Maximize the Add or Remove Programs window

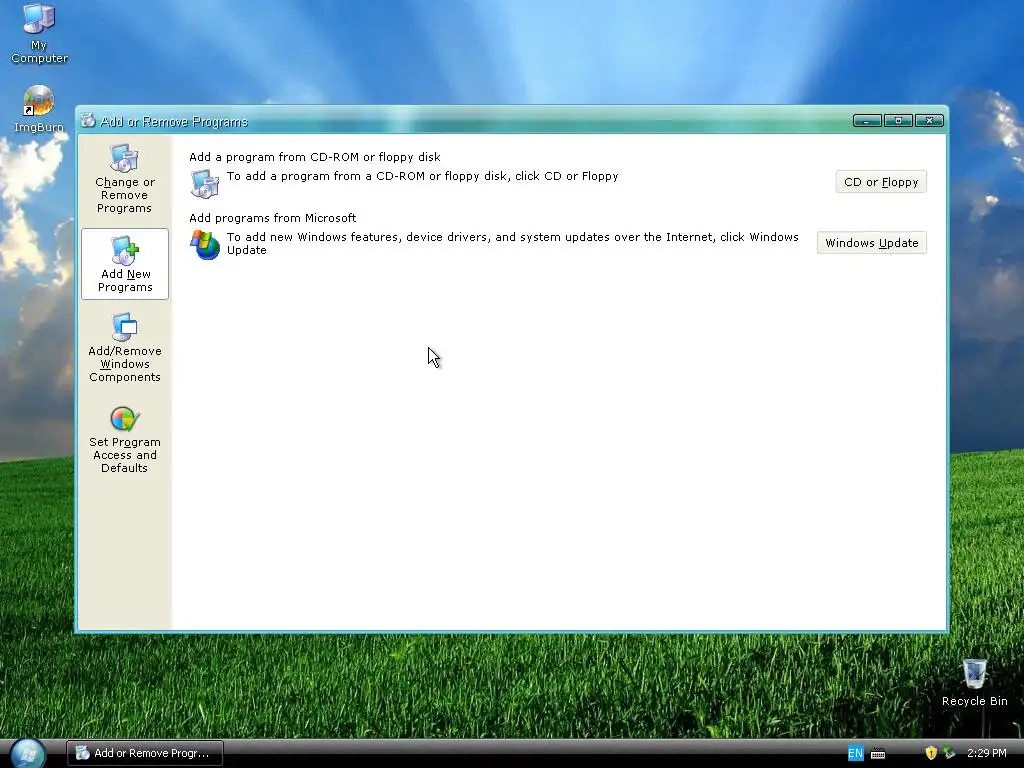(898, 121)
